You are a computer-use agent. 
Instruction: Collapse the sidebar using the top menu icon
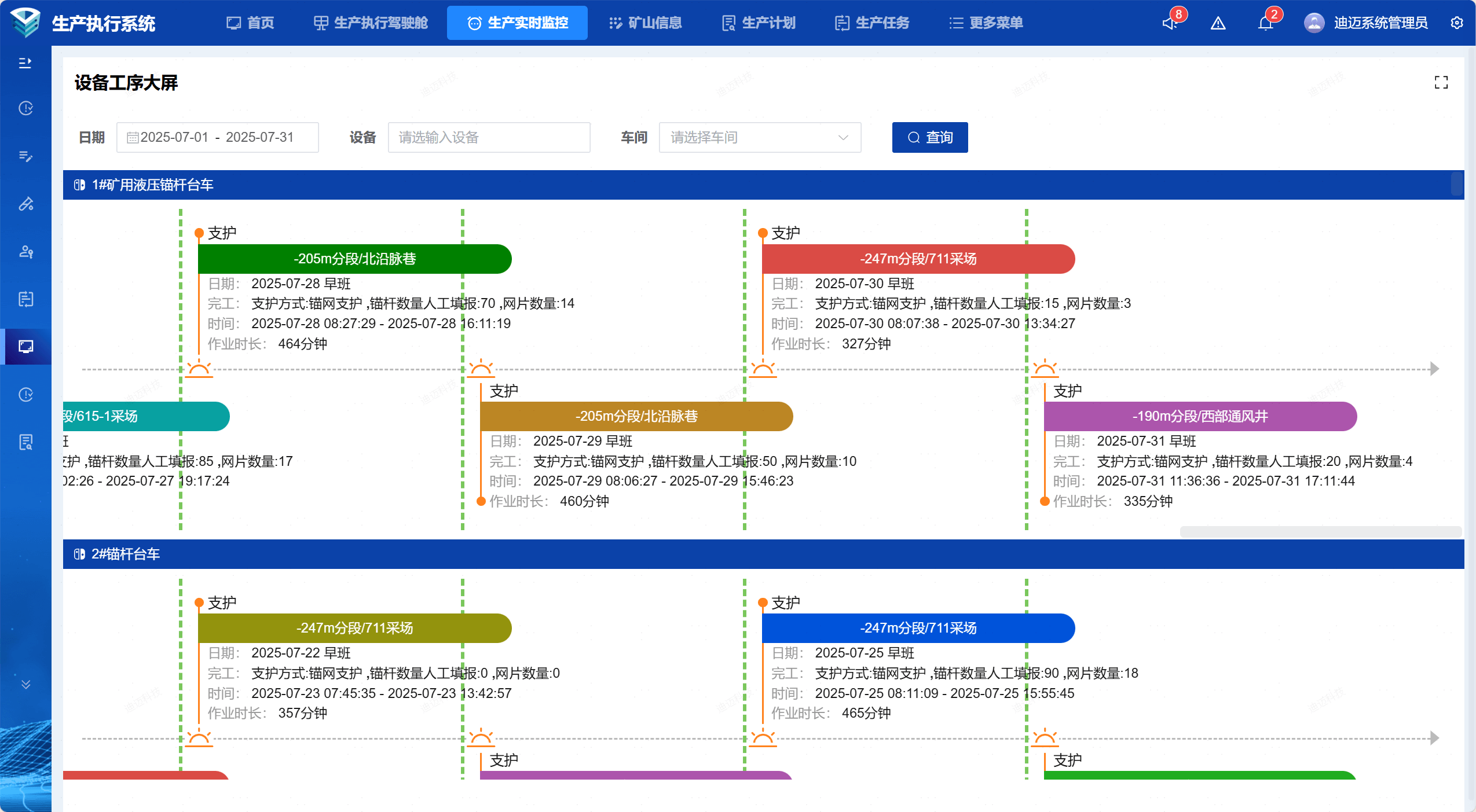tap(25, 63)
